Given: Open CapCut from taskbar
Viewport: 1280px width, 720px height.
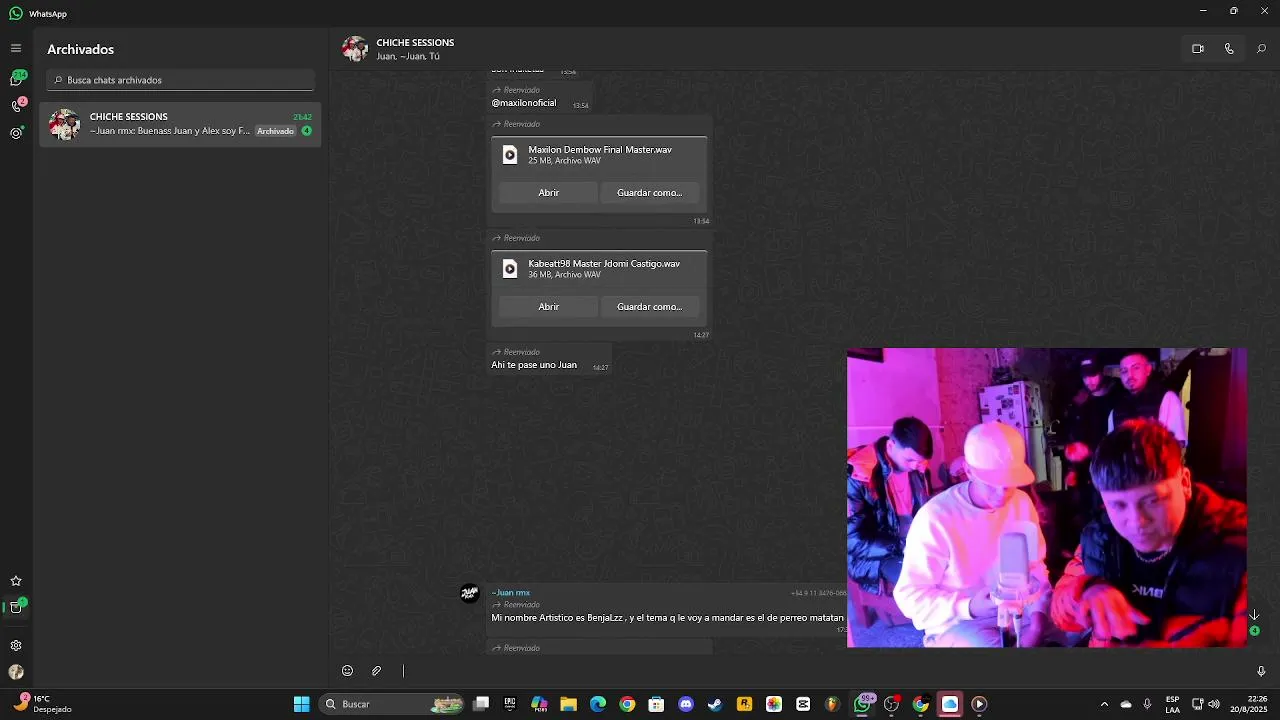Looking at the screenshot, I should [803, 705].
